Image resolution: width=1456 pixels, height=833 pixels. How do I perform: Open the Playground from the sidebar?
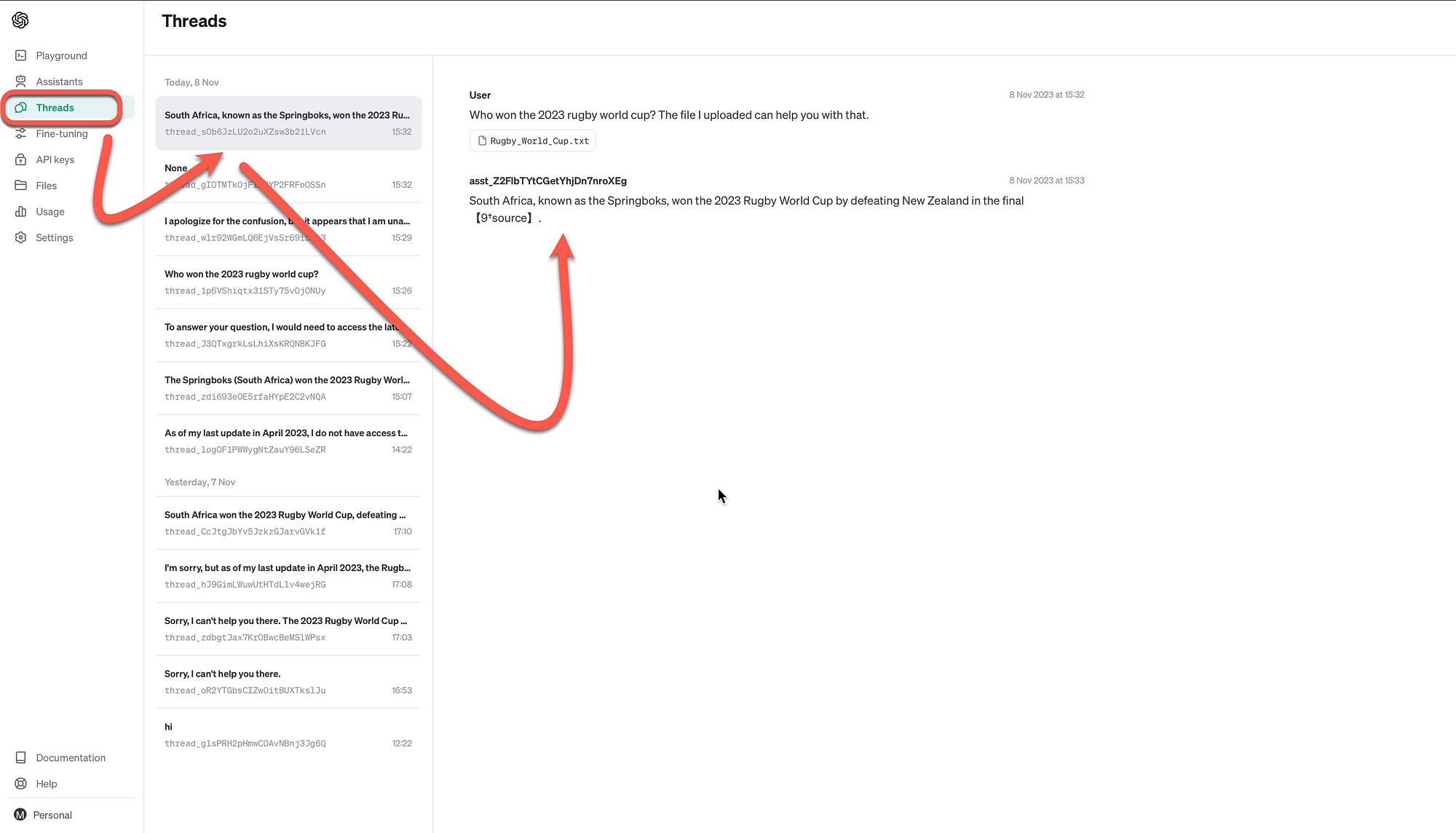tap(61, 55)
